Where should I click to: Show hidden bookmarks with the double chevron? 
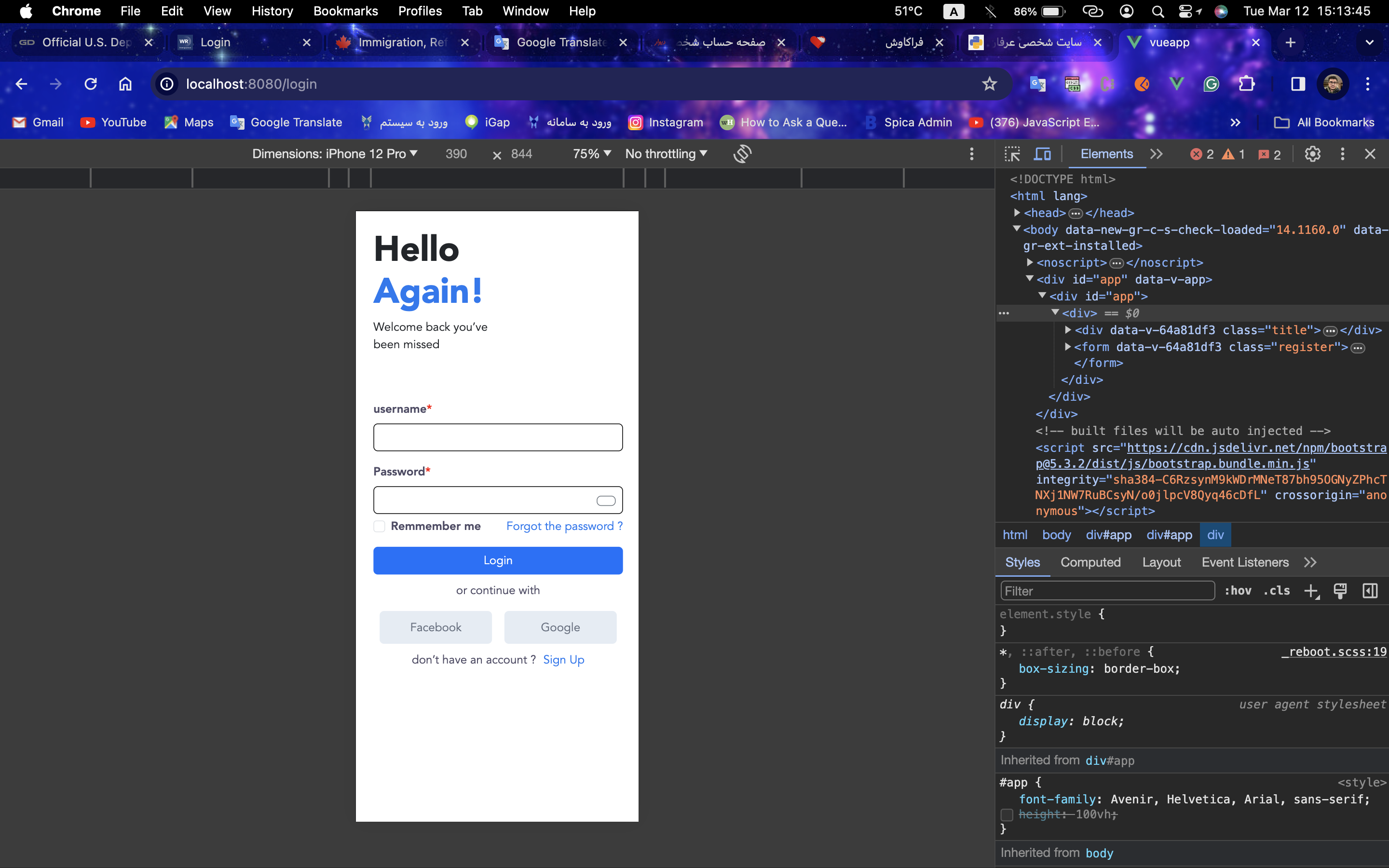(1235, 122)
